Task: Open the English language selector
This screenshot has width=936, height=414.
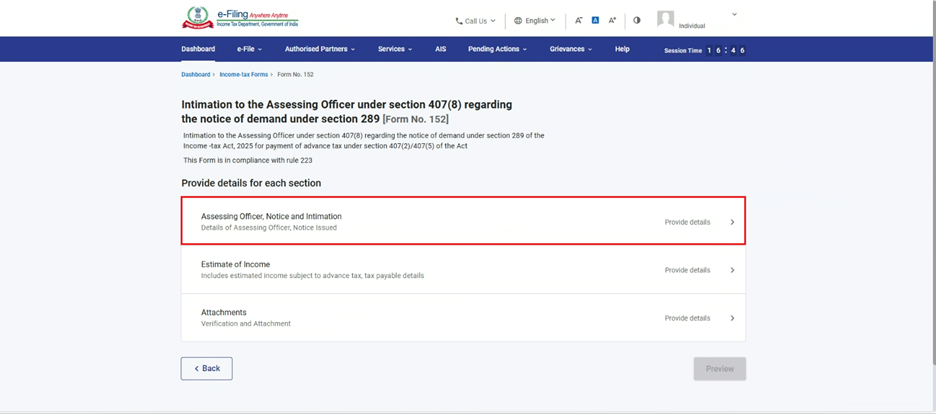Action: [534, 20]
